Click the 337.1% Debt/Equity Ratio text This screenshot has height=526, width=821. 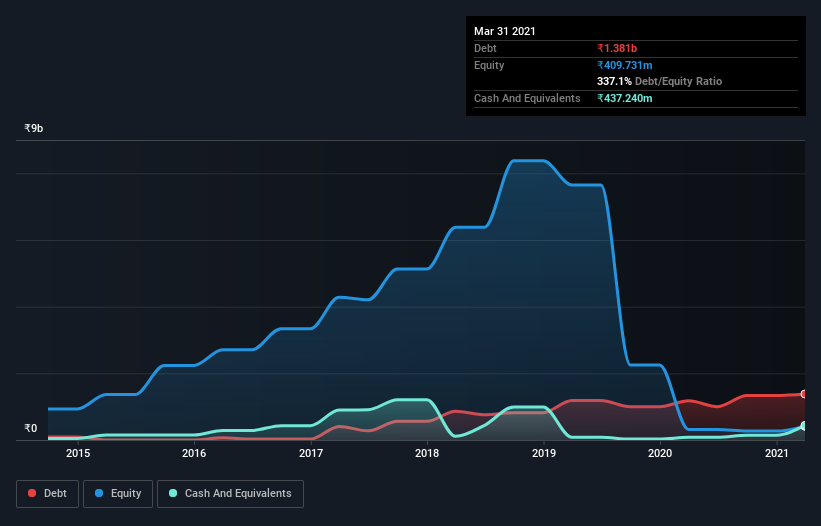[x=659, y=81]
